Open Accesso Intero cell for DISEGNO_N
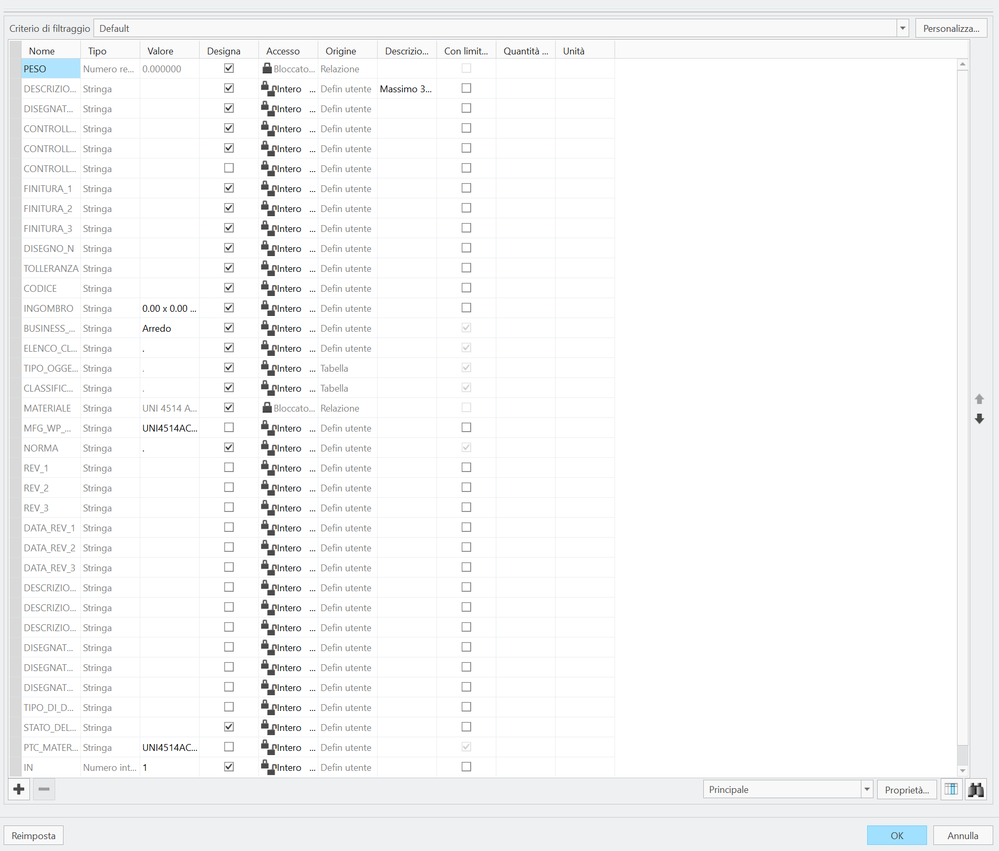The width and height of the screenshot is (999, 851). 288,248
